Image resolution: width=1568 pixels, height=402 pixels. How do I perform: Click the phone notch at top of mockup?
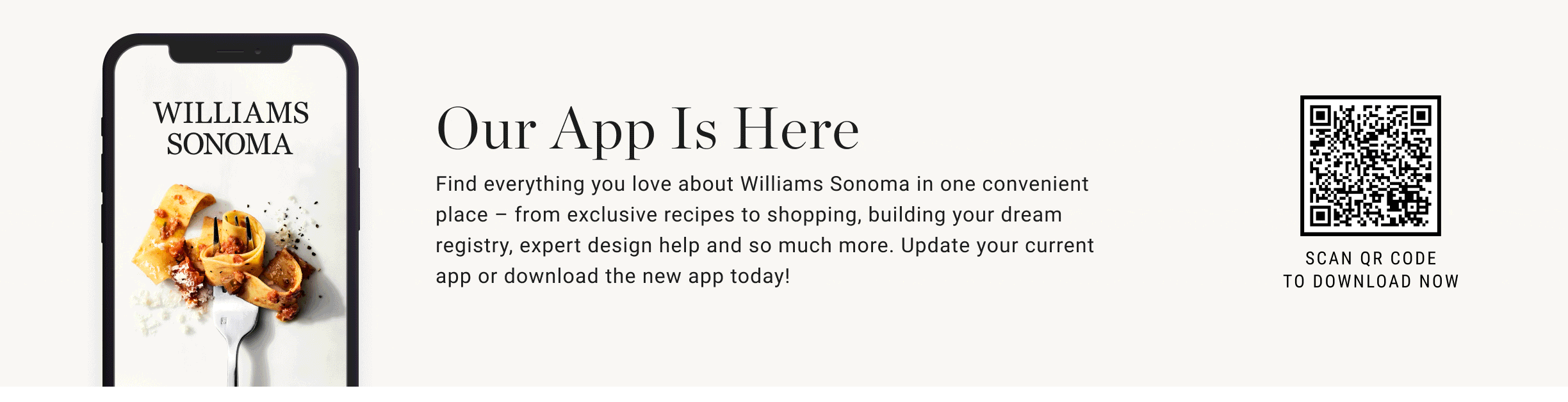[231, 53]
